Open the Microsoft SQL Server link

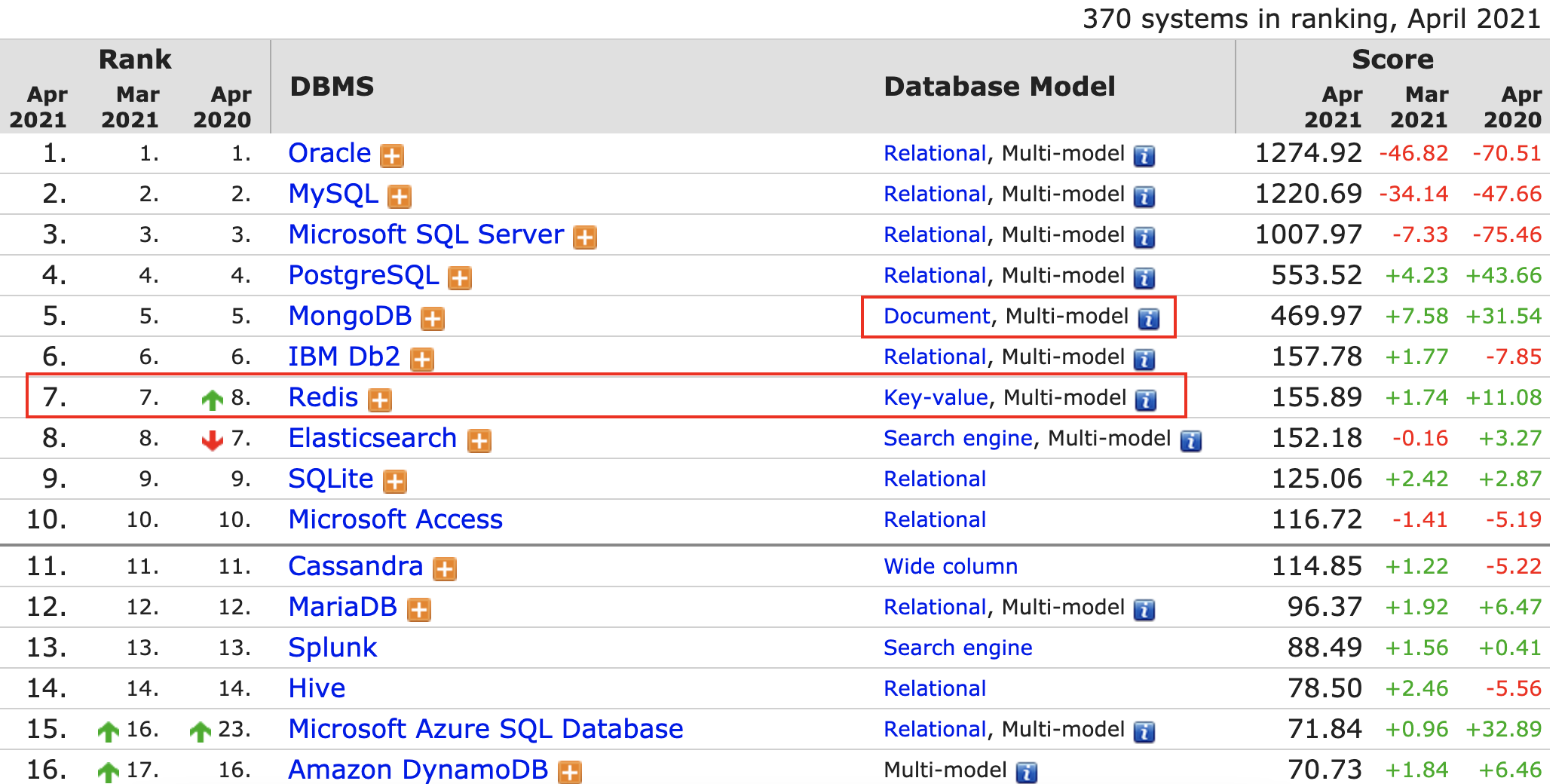(x=426, y=234)
